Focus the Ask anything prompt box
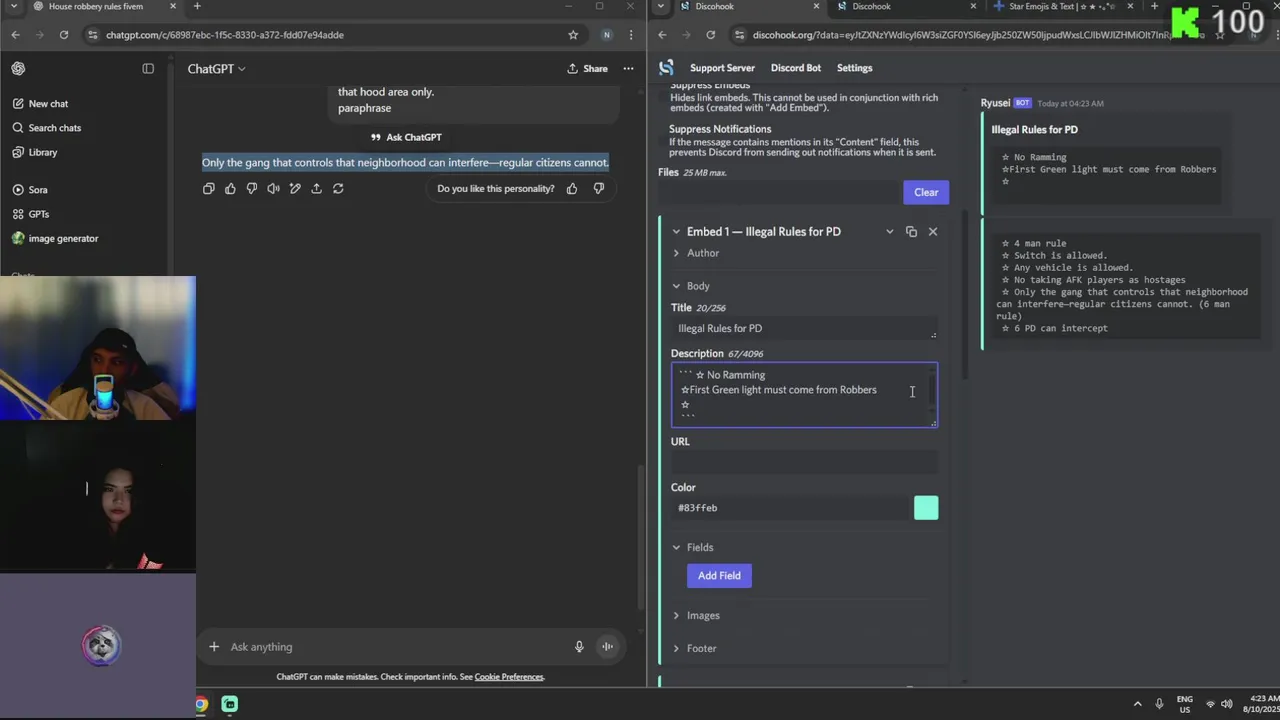Screen dimensions: 1280x720 coord(395,647)
